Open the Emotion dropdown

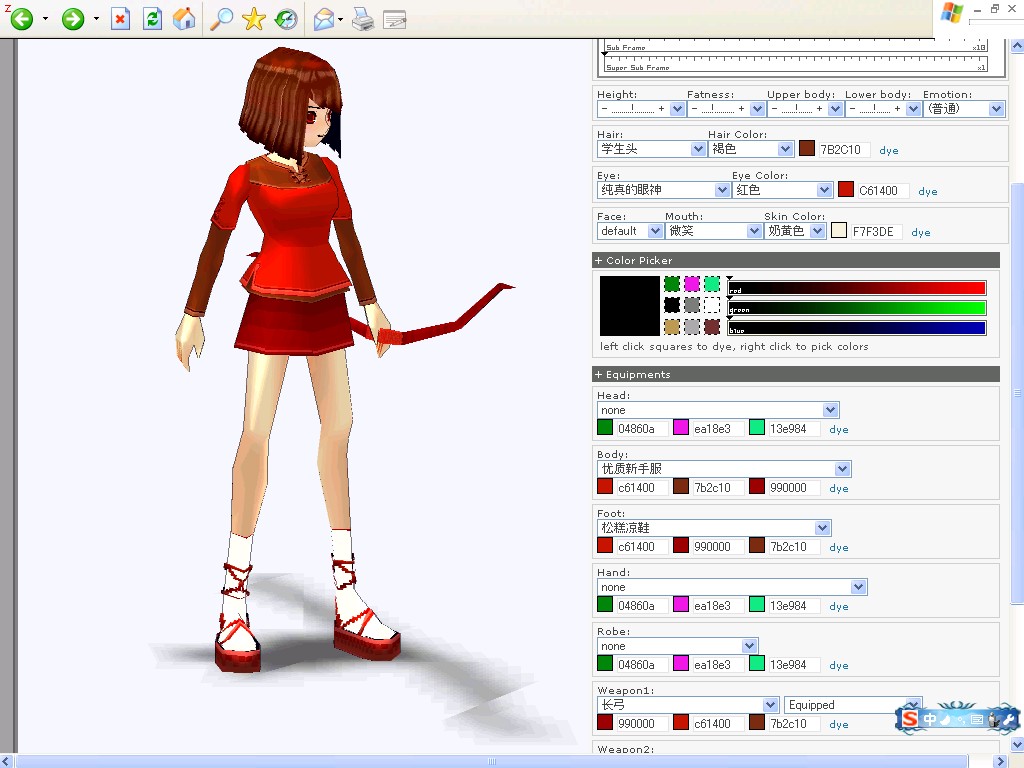(x=964, y=109)
